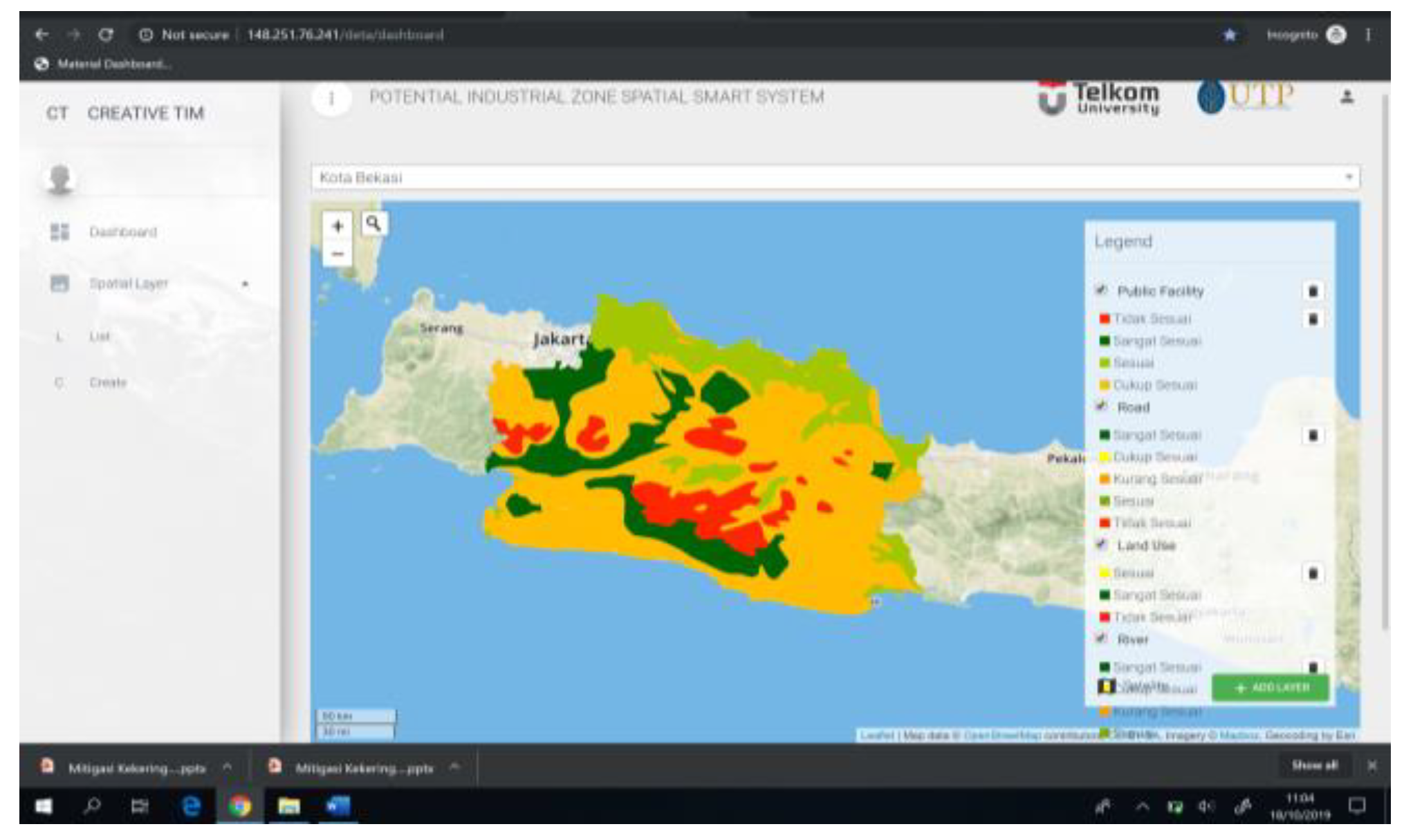Click the green ADD LAYER button

1271,688
